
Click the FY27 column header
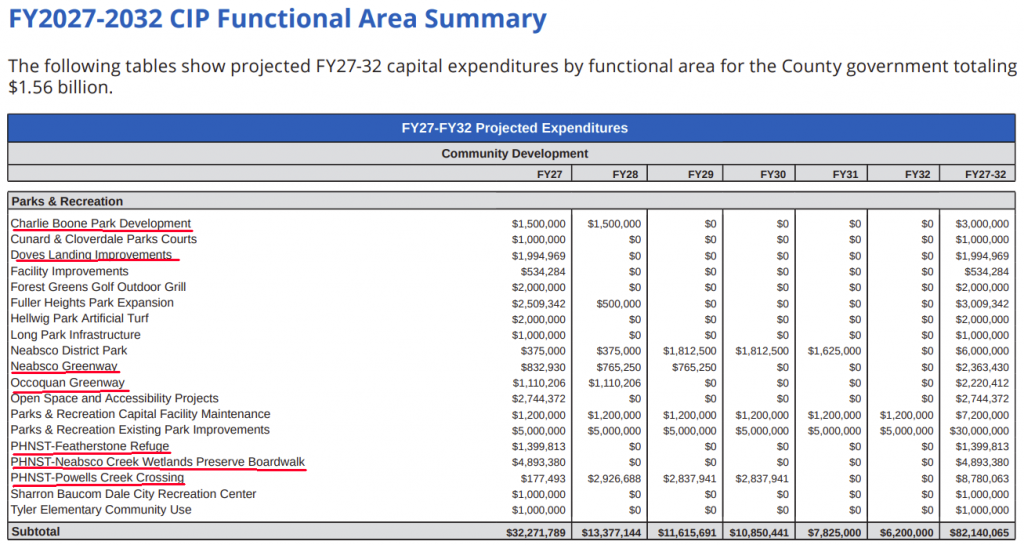coord(550,174)
